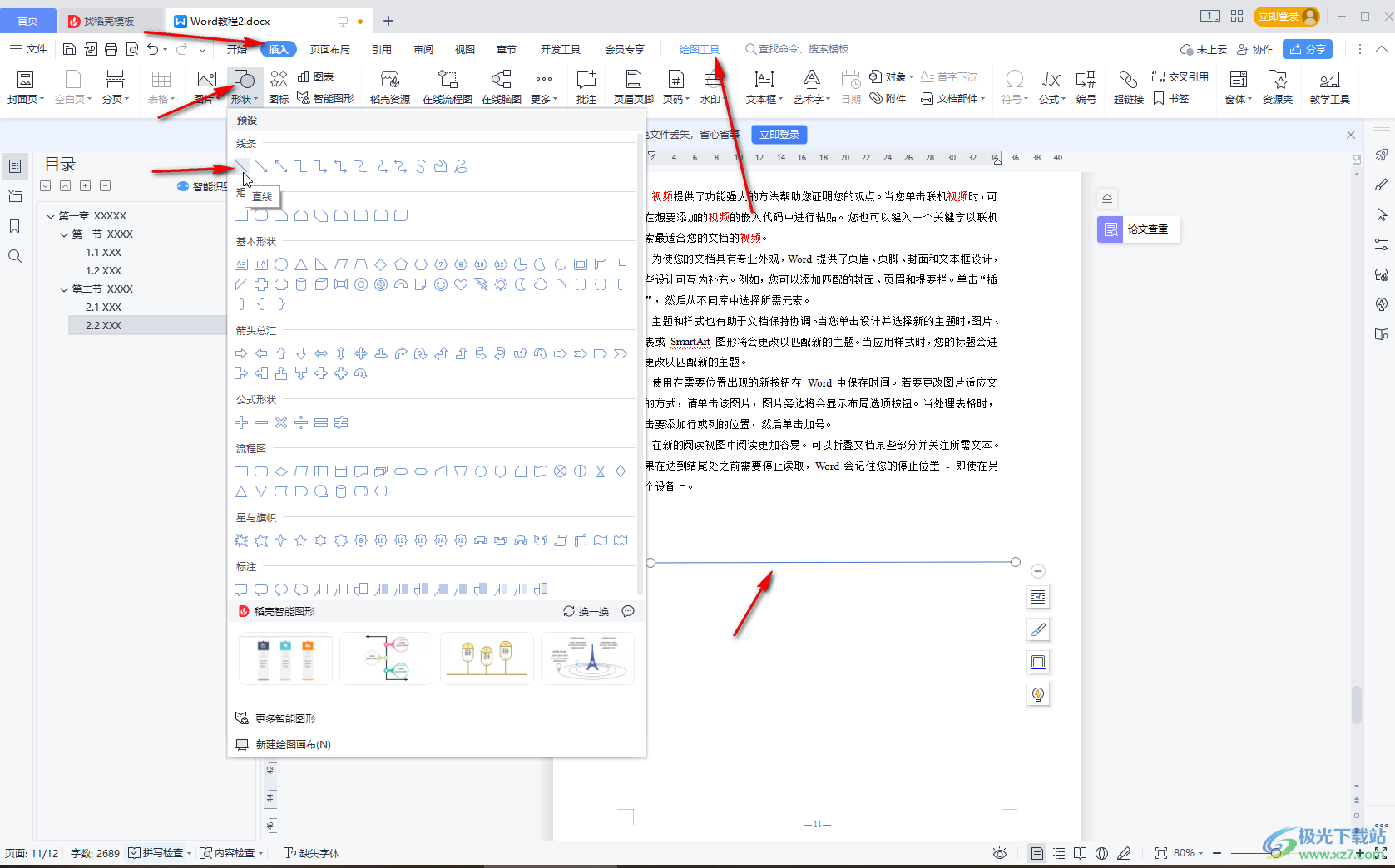1395x868 pixels.
Task: Open the Eiffel tower smart graphic thumbnail
Action: point(587,658)
